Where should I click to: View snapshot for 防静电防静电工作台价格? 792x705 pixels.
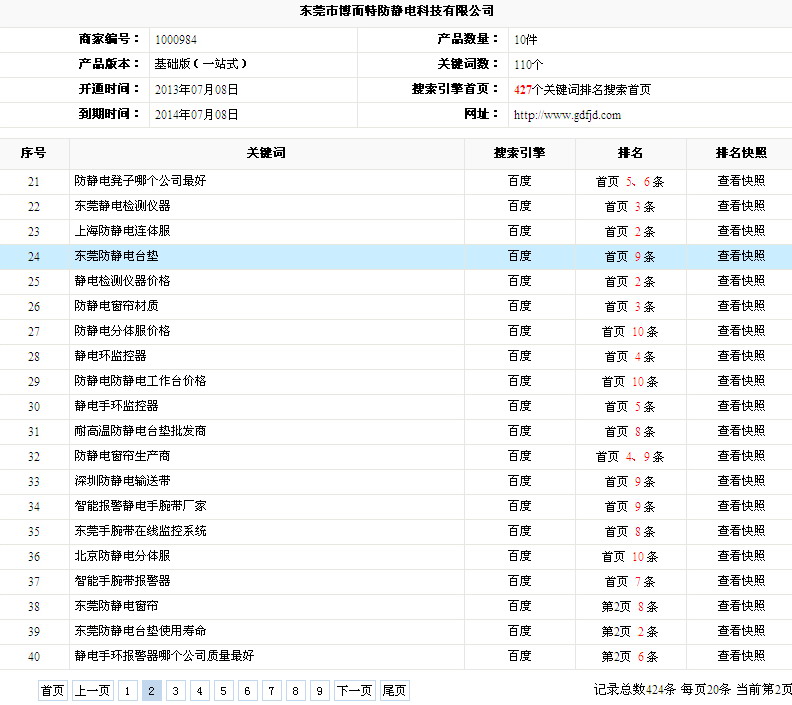(x=741, y=381)
